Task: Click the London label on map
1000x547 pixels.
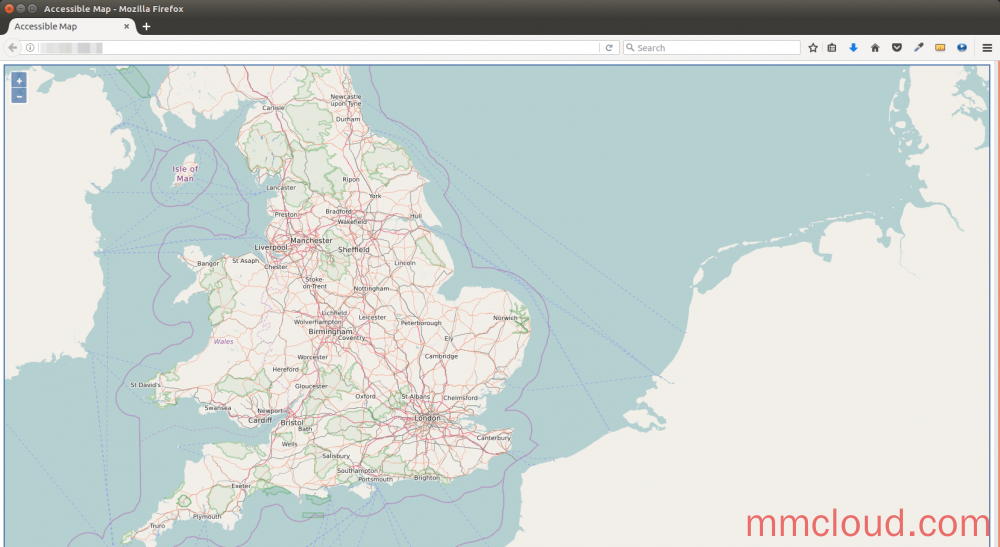Action: 427,418
